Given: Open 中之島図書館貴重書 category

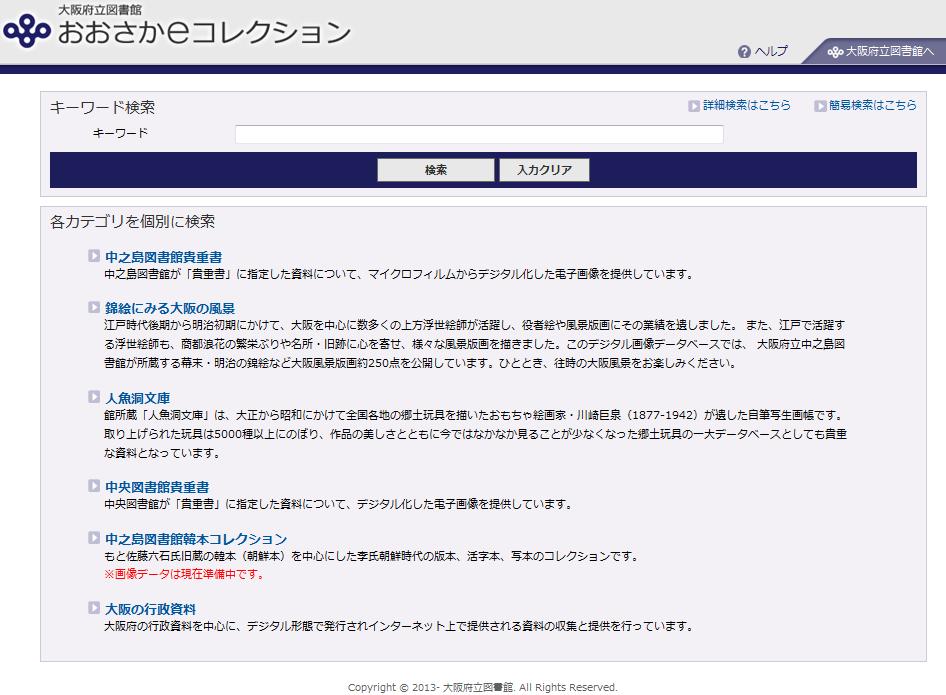Looking at the screenshot, I should [x=163, y=257].
